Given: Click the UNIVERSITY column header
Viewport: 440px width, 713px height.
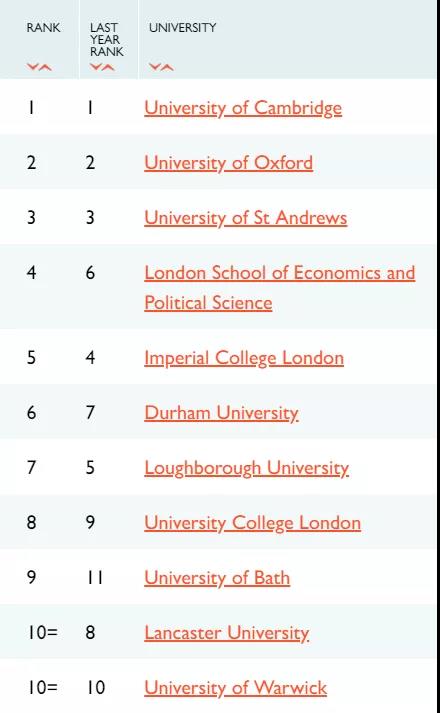Looking at the screenshot, I should tap(182, 28).
